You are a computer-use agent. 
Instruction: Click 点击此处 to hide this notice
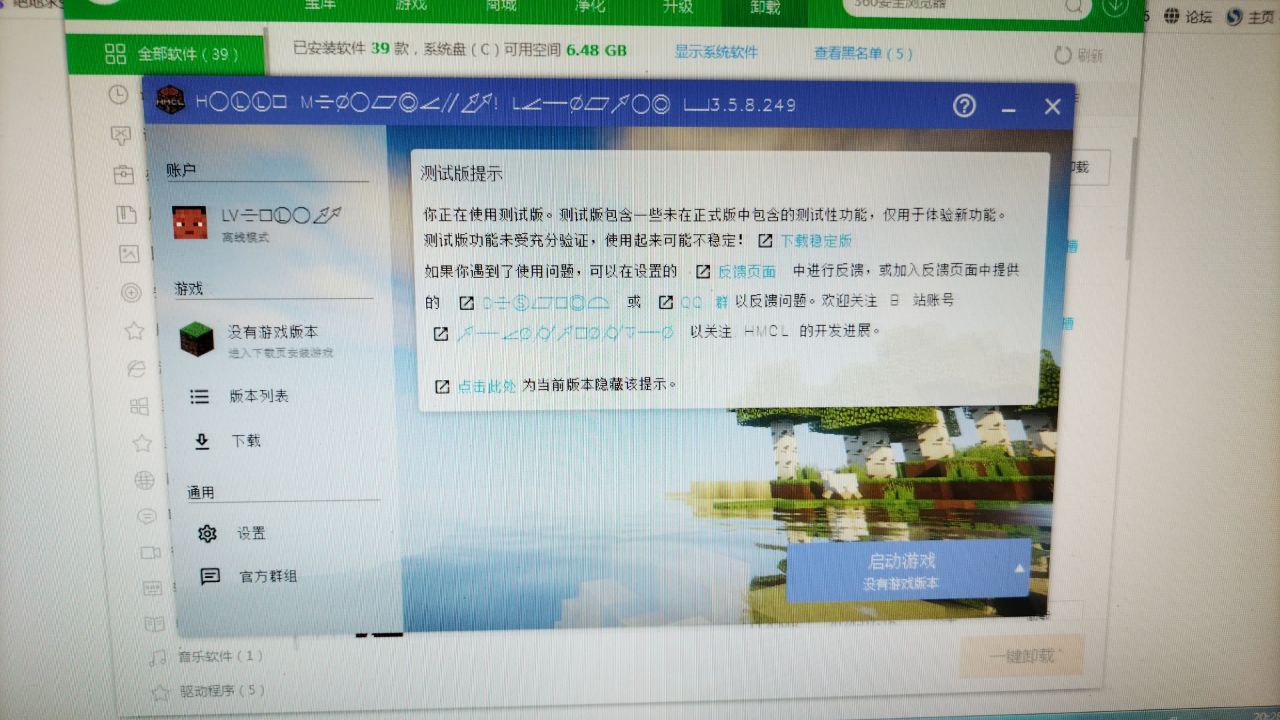point(487,386)
